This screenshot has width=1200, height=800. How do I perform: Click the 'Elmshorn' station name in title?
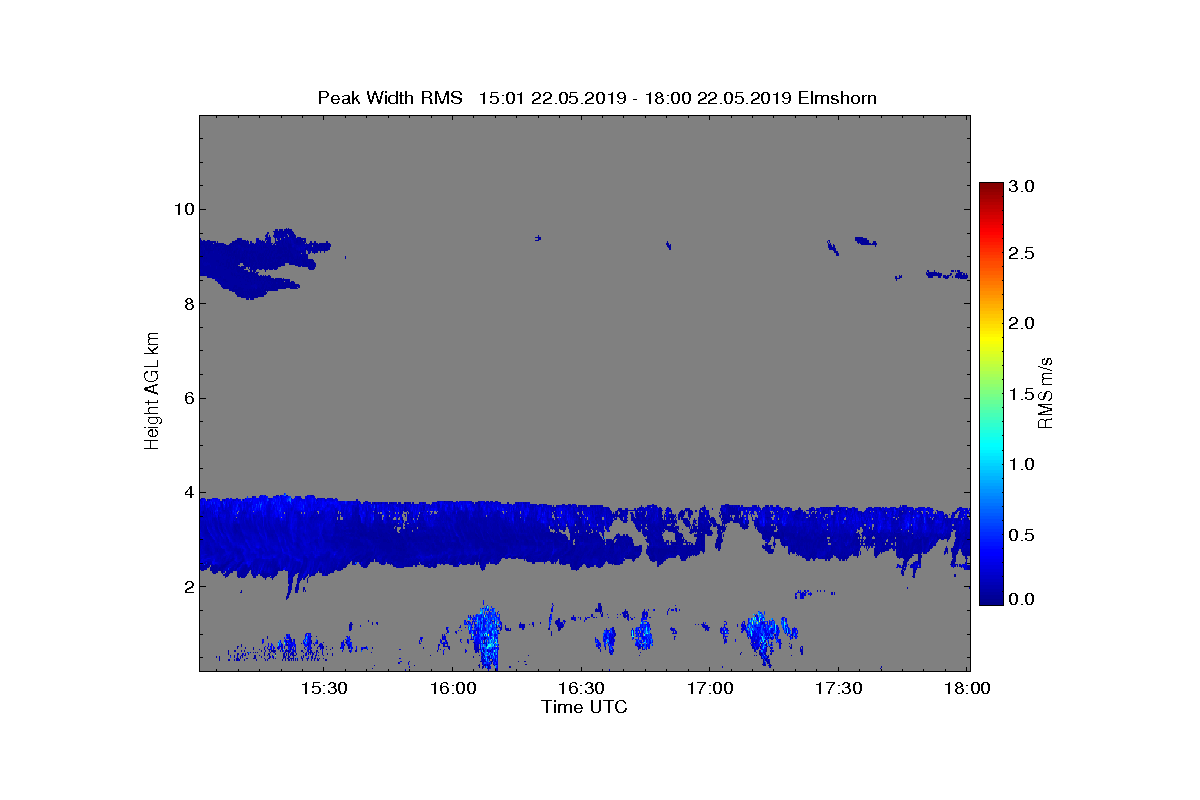pos(836,98)
